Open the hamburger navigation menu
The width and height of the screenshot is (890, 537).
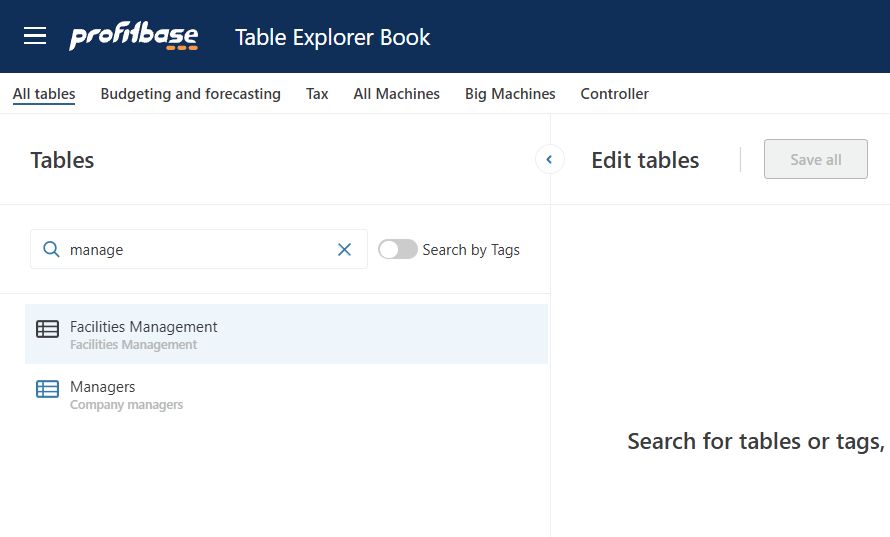[35, 37]
